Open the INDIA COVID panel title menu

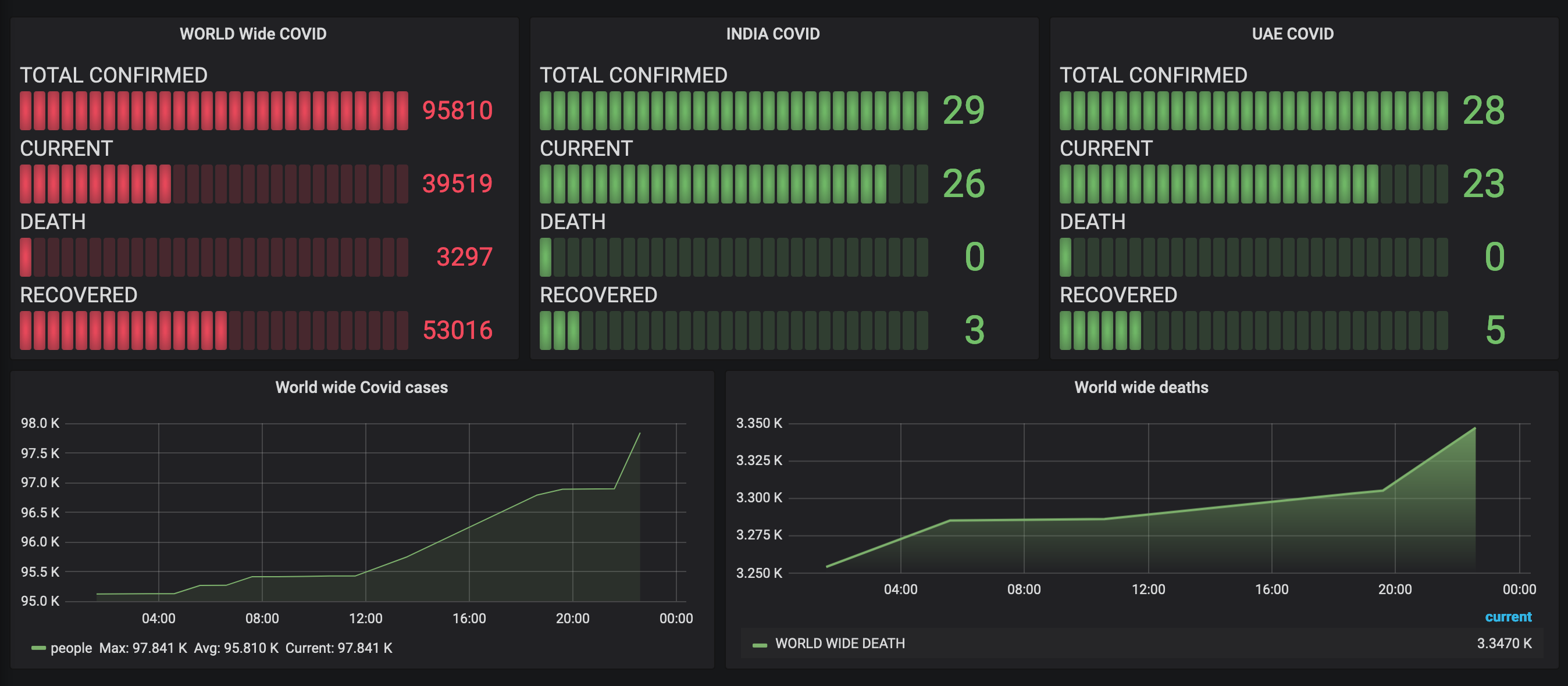[772, 34]
